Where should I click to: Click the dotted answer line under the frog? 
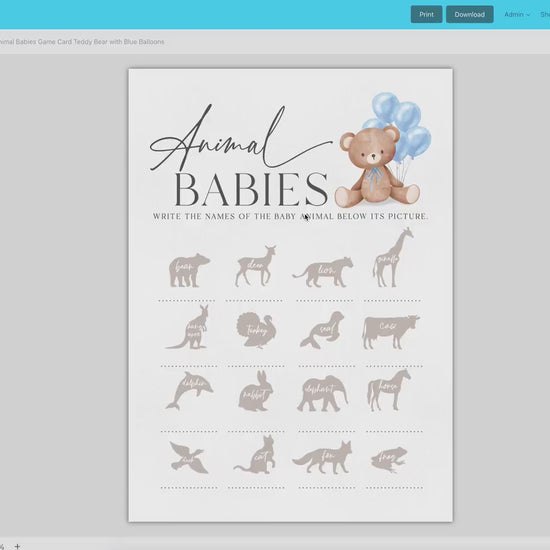pyautogui.click(x=394, y=488)
